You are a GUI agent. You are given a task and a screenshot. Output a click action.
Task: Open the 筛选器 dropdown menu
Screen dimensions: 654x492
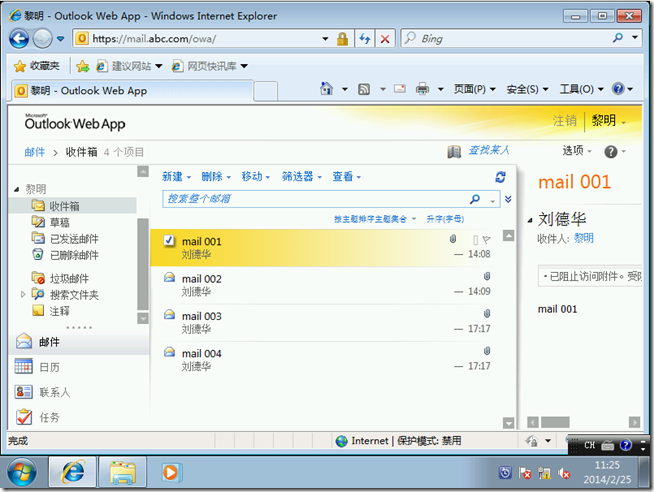302,177
